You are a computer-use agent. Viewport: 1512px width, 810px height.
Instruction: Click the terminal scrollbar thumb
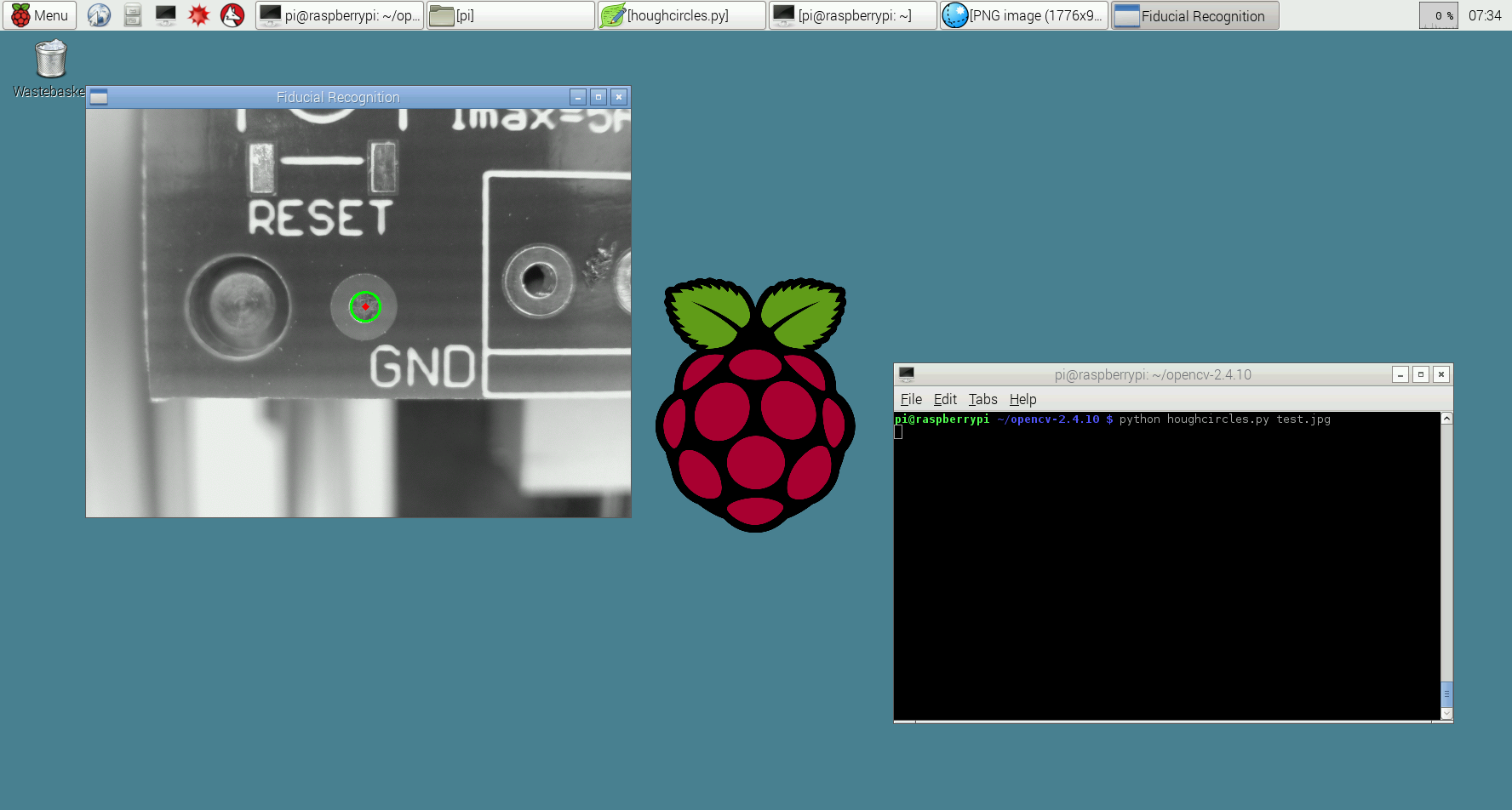point(1446,693)
